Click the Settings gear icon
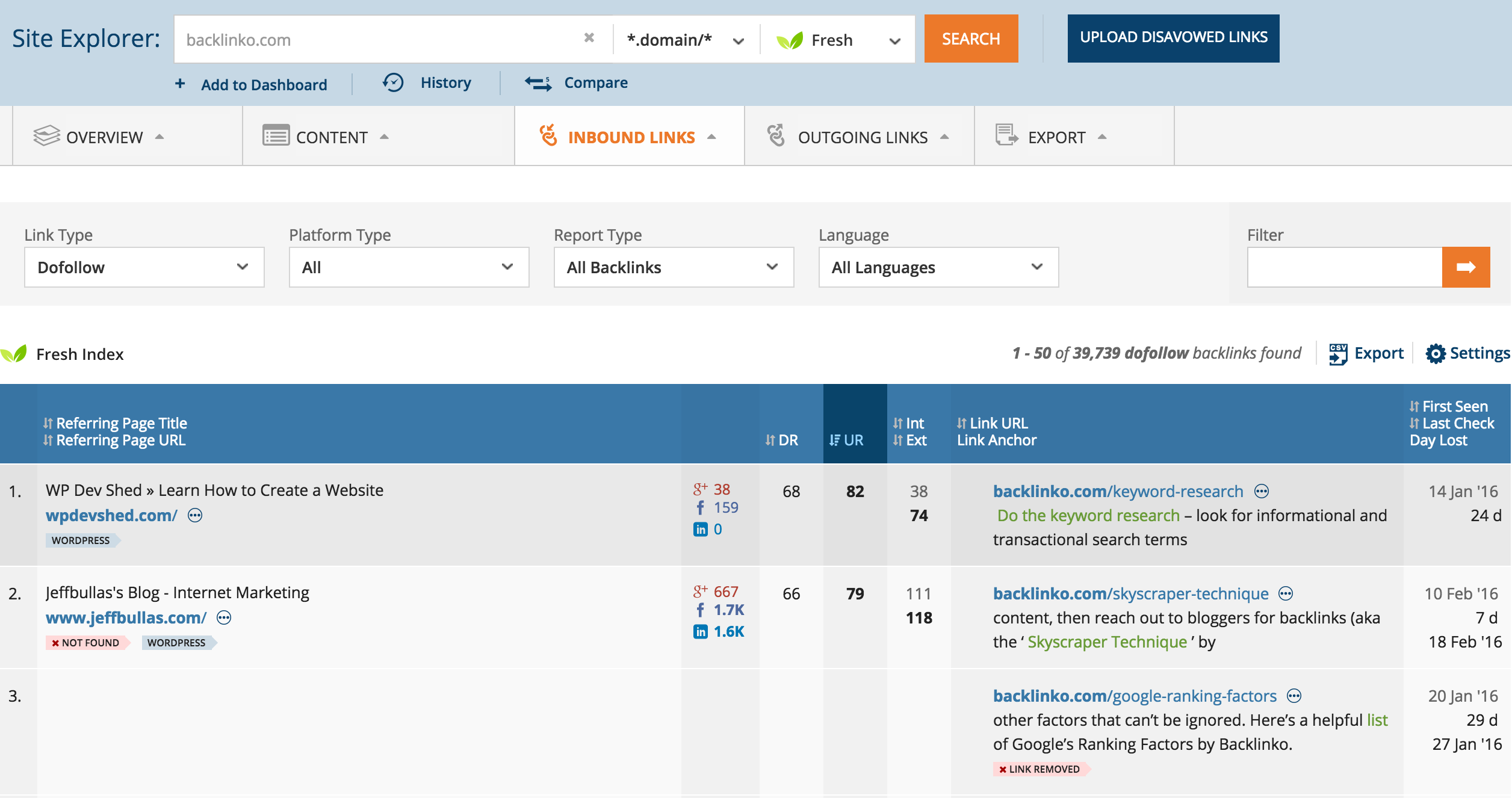The width and height of the screenshot is (1512, 798). (1436, 354)
